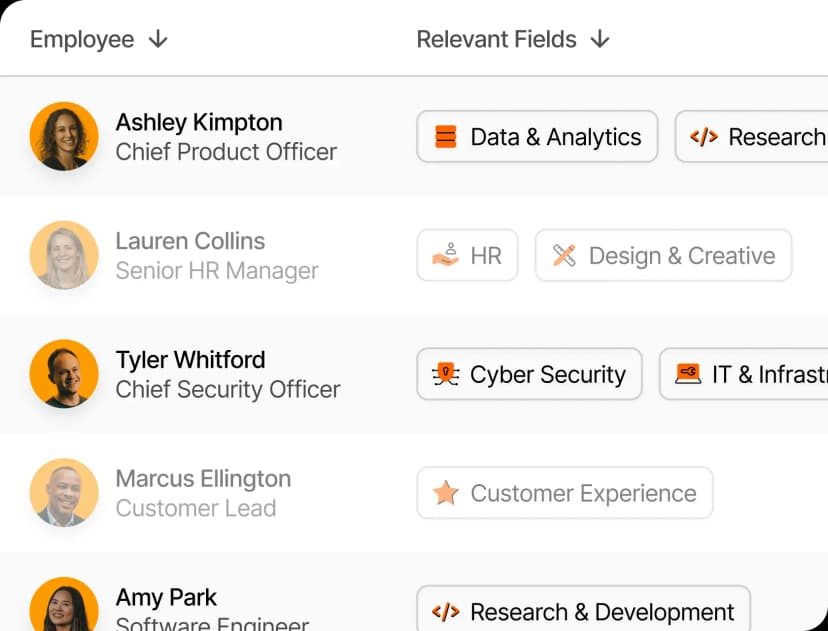The height and width of the screenshot is (631, 828).
Task: Sort by Employee column arrow
Action: pos(158,39)
